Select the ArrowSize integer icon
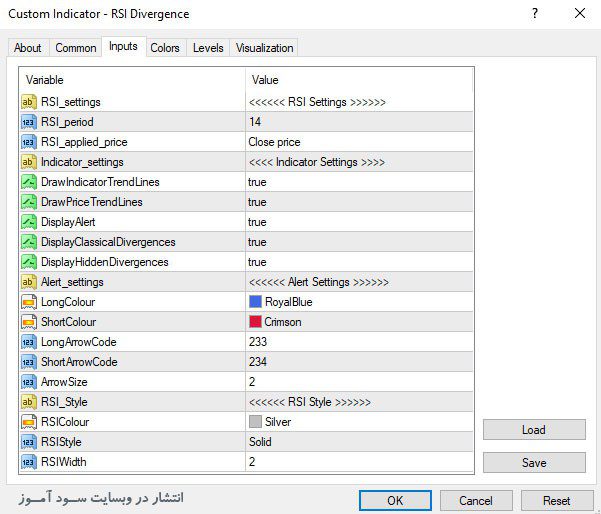601x514 pixels. (x=29, y=382)
